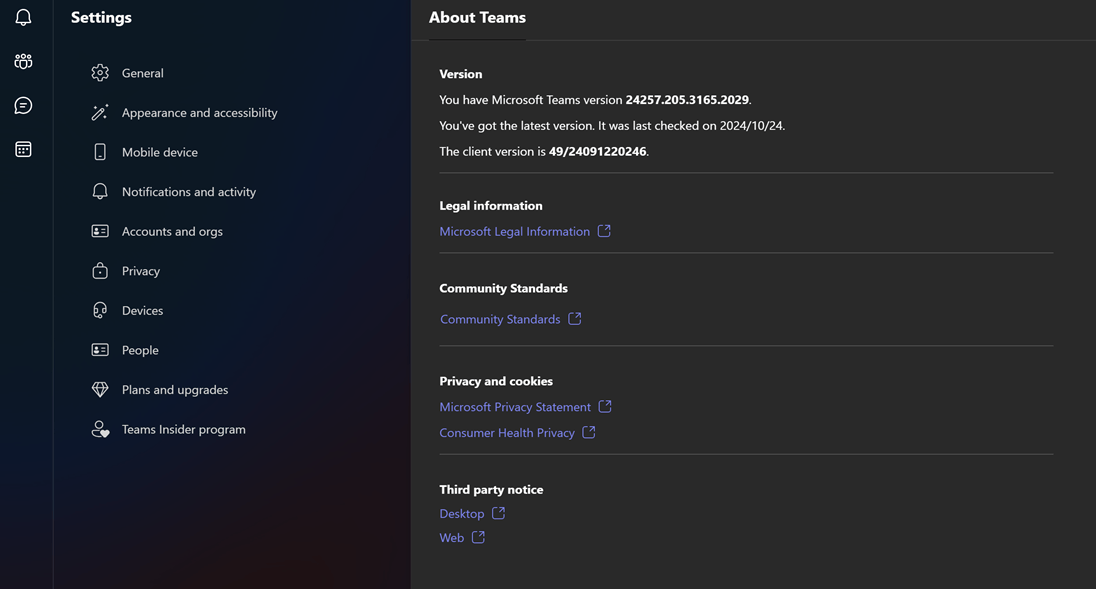This screenshot has height=589, width=1096.
Task: Click the phone icon beside Mobile device
Action: [x=100, y=152]
